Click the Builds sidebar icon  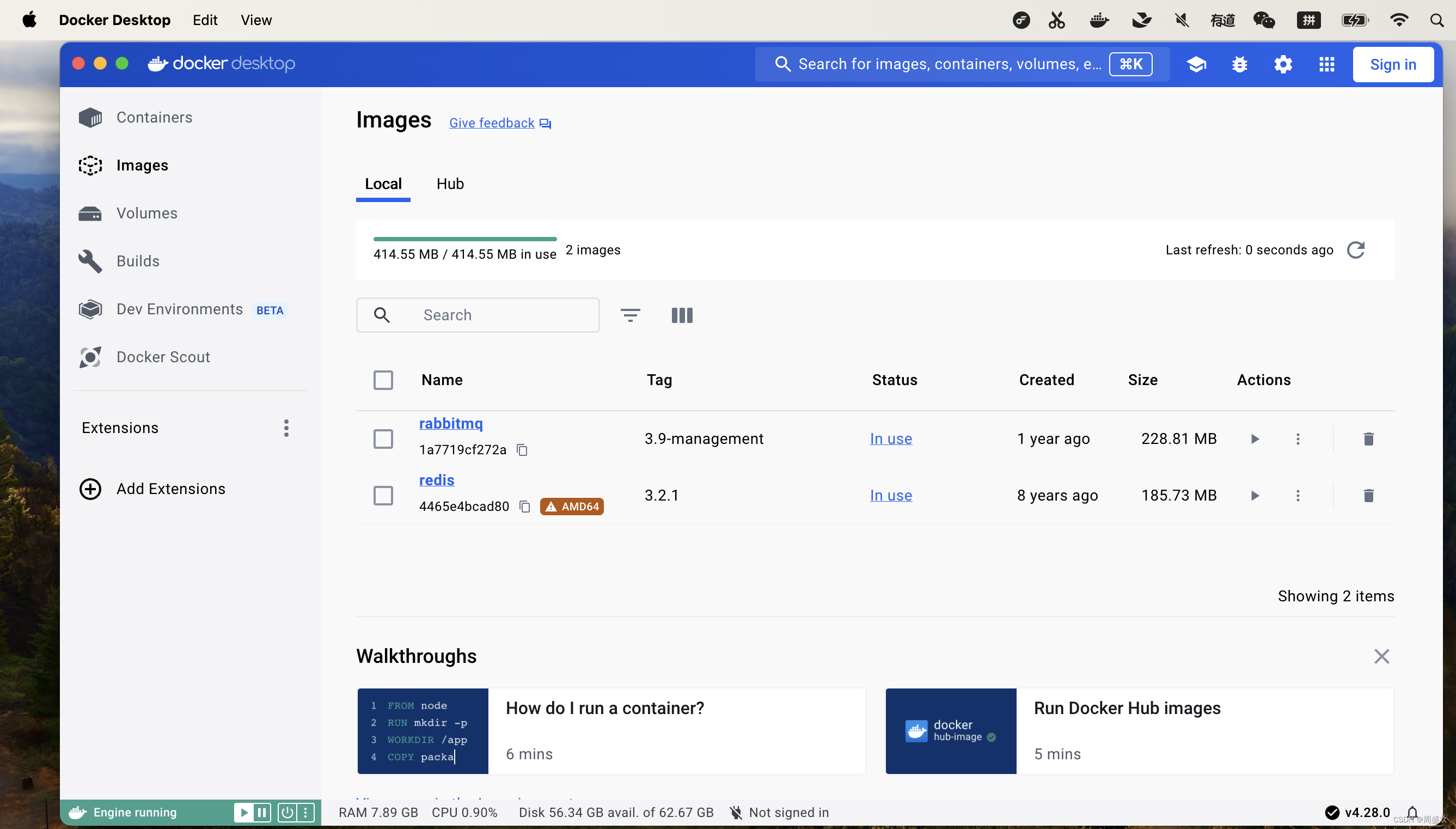pos(90,261)
